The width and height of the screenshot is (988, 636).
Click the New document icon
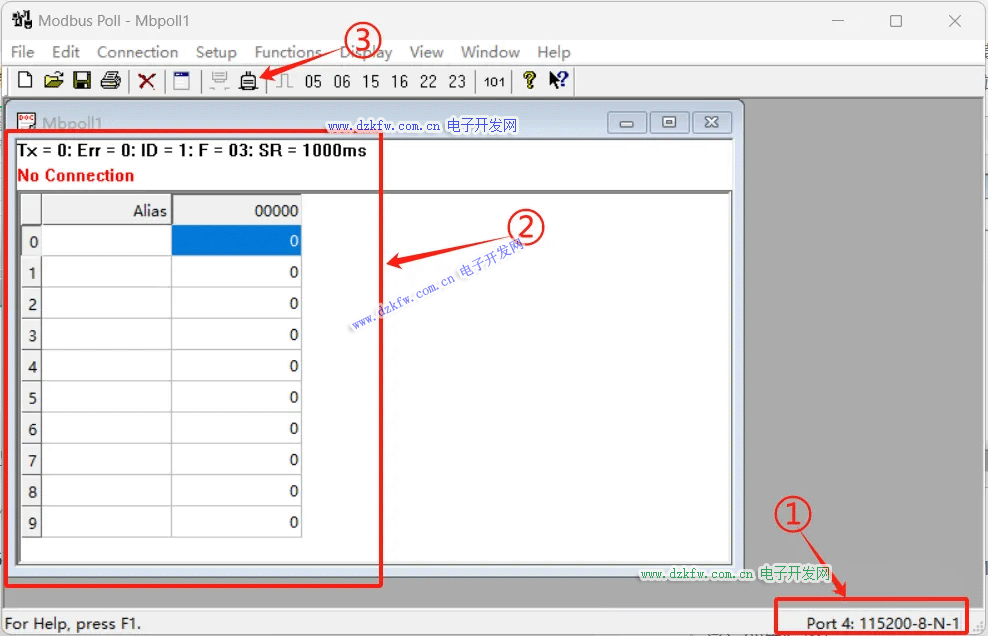coord(25,81)
